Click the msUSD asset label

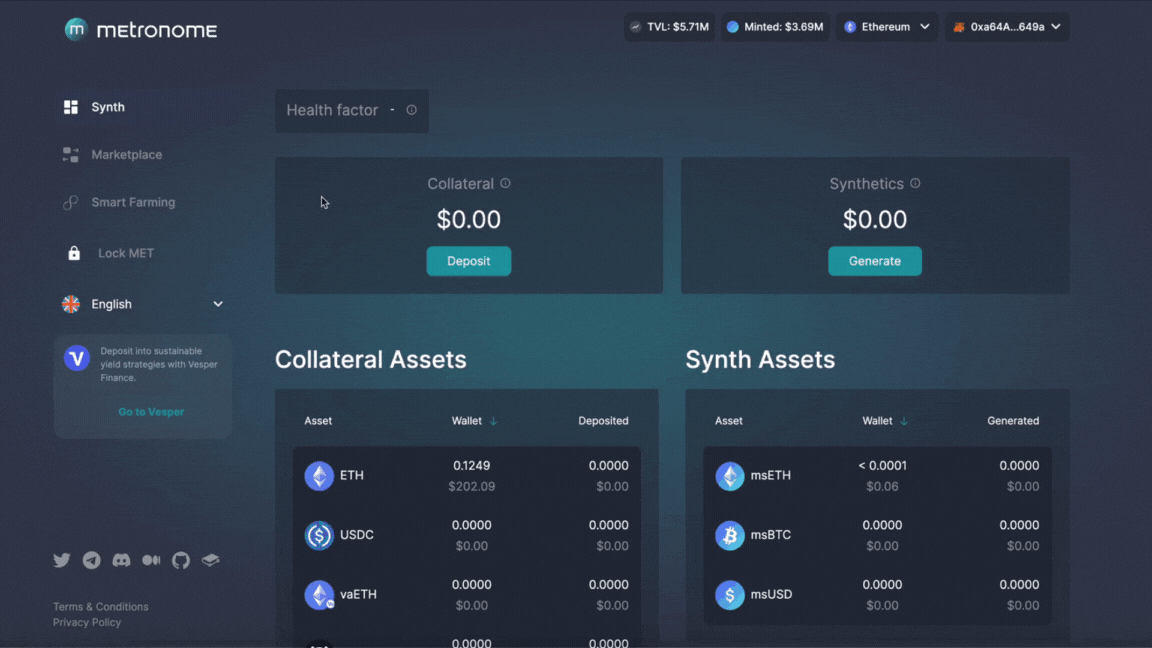pos(771,594)
